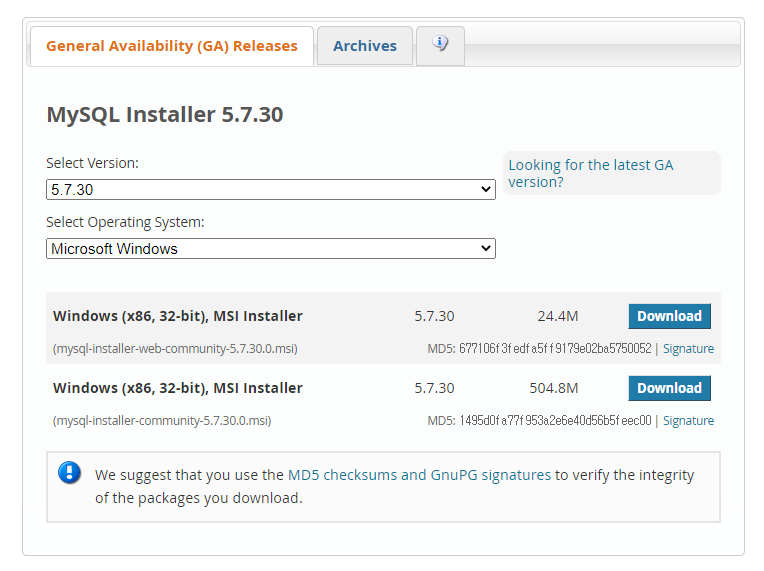
Task: Click version 5.7.30 in the 24.4M row
Action: pyautogui.click(x=434, y=316)
